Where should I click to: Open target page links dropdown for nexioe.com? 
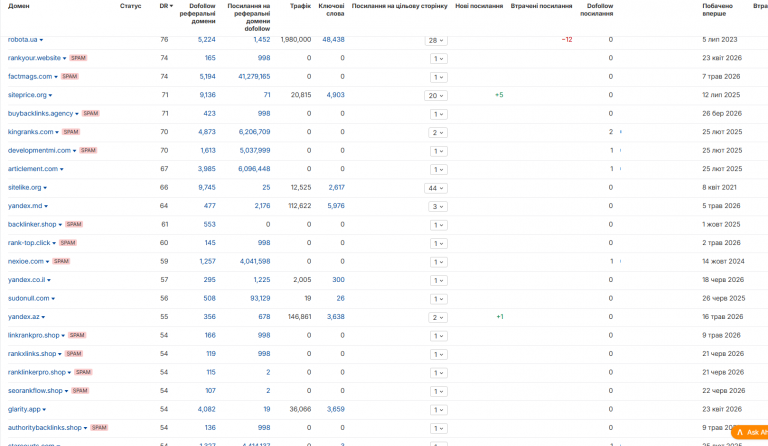click(x=438, y=262)
